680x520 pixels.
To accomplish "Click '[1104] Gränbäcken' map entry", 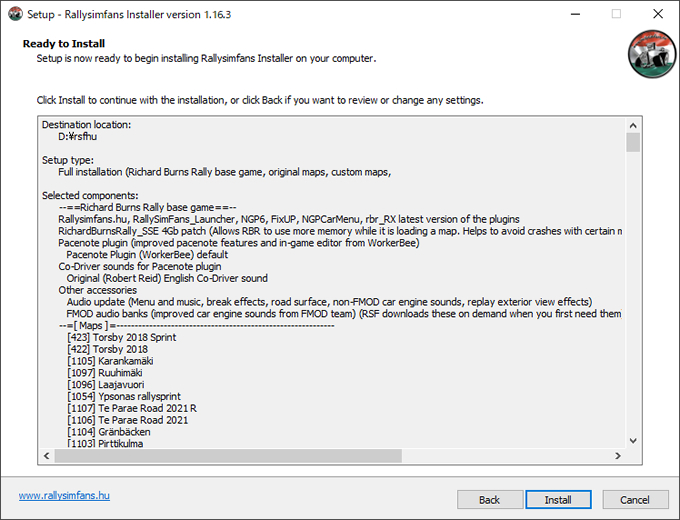I will [x=108, y=432].
